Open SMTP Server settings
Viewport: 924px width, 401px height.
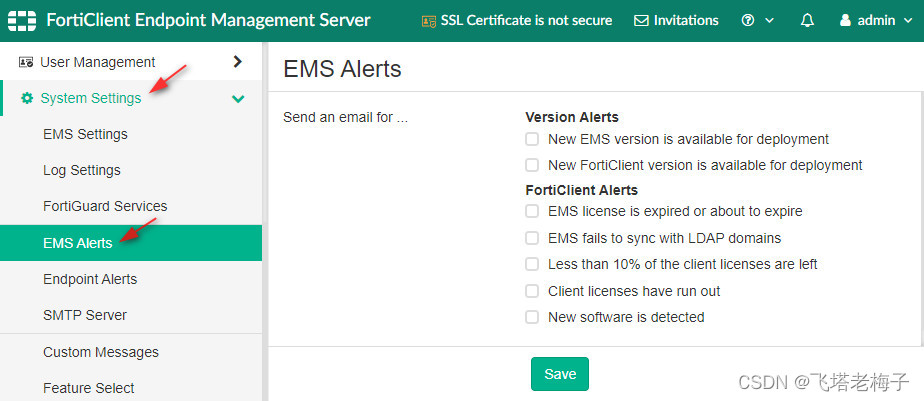coord(131,315)
